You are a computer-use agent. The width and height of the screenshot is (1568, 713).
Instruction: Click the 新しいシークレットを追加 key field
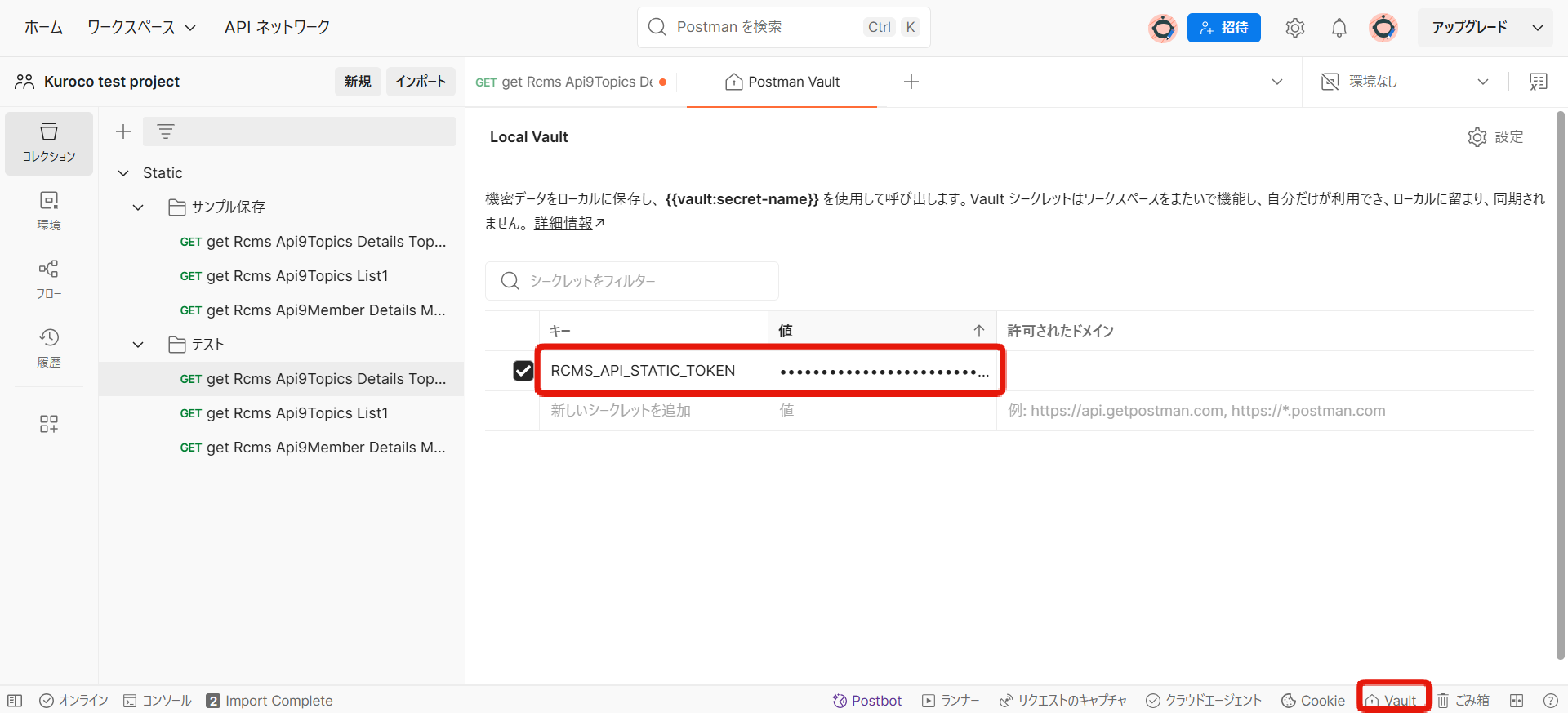click(653, 411)
